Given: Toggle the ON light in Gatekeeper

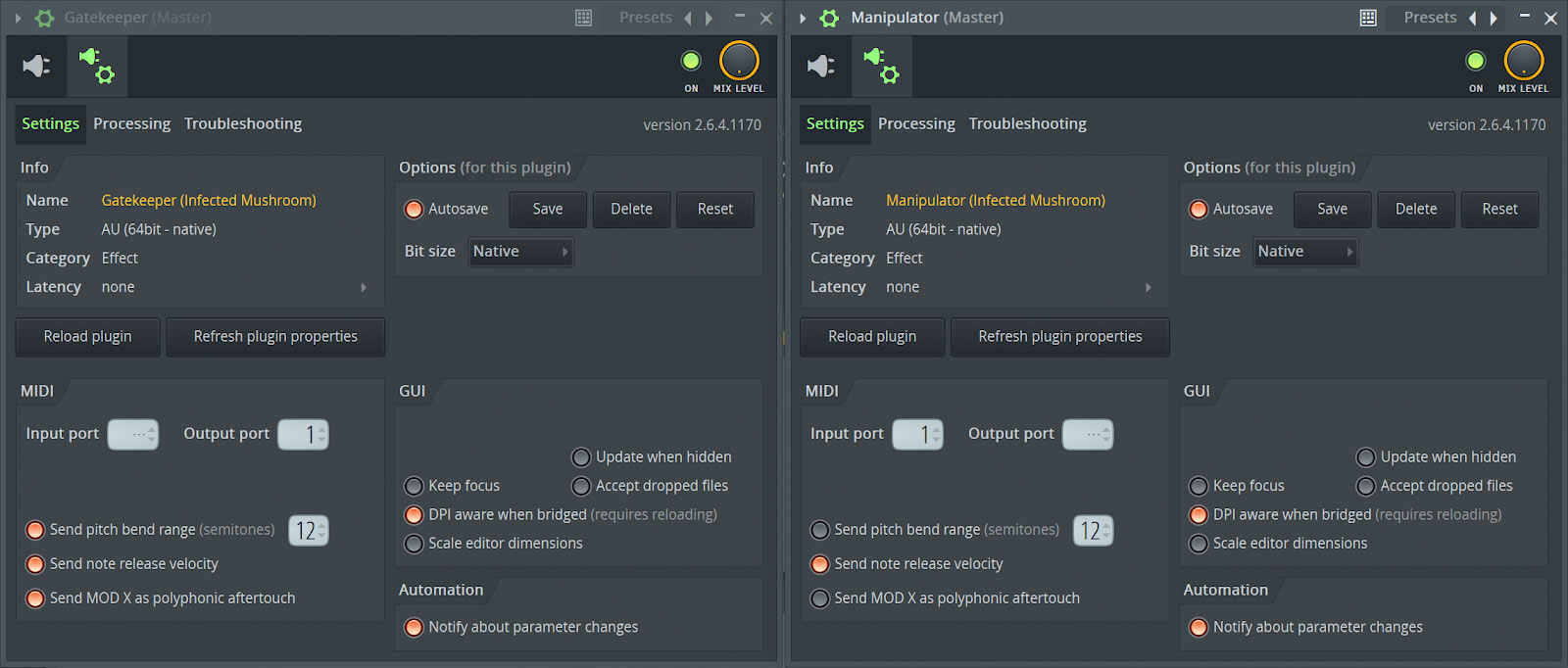Looking at the screenshot, I should point(691,62).
